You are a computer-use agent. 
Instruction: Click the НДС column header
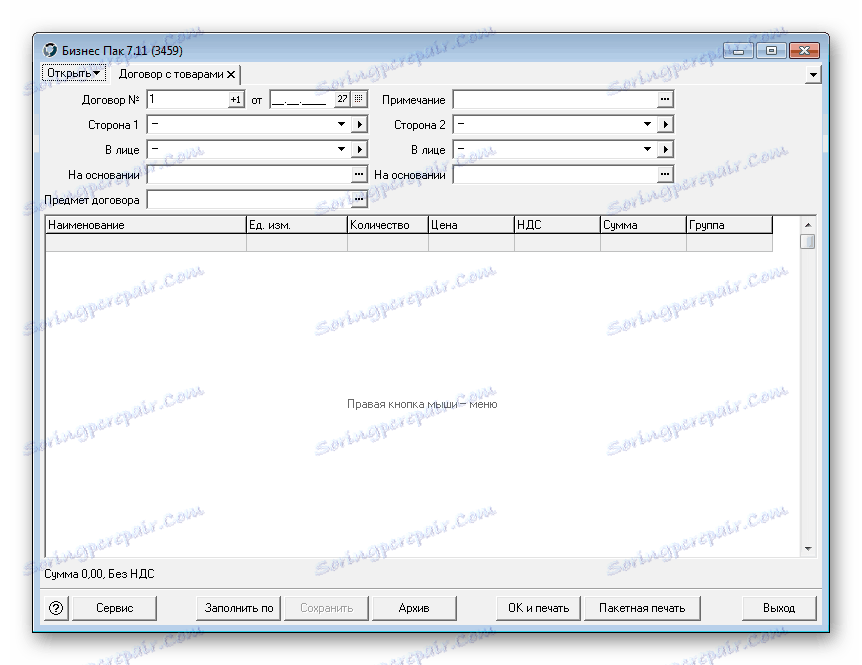557,225
